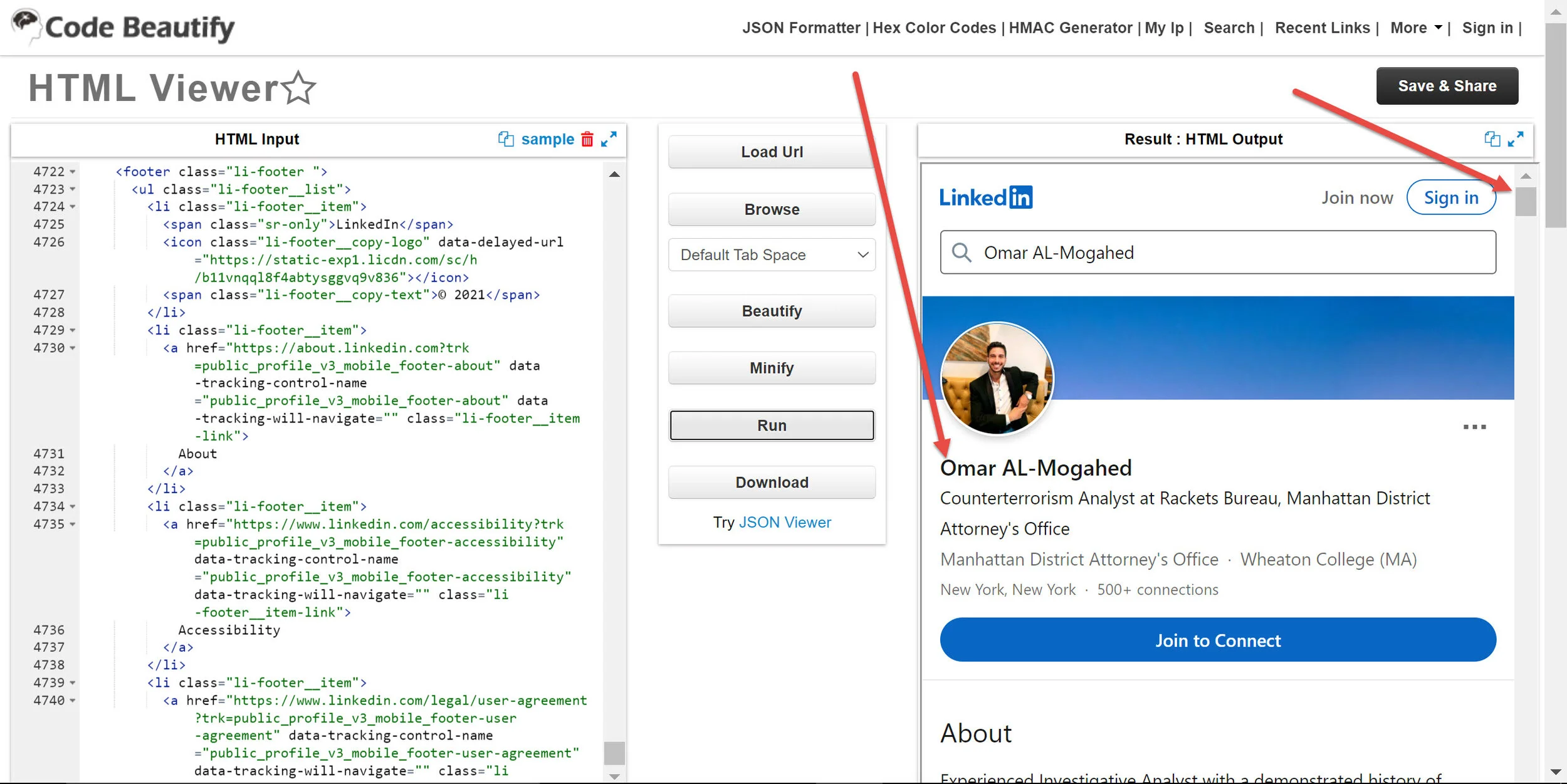Click the Browse button

[x=772, y=209]
